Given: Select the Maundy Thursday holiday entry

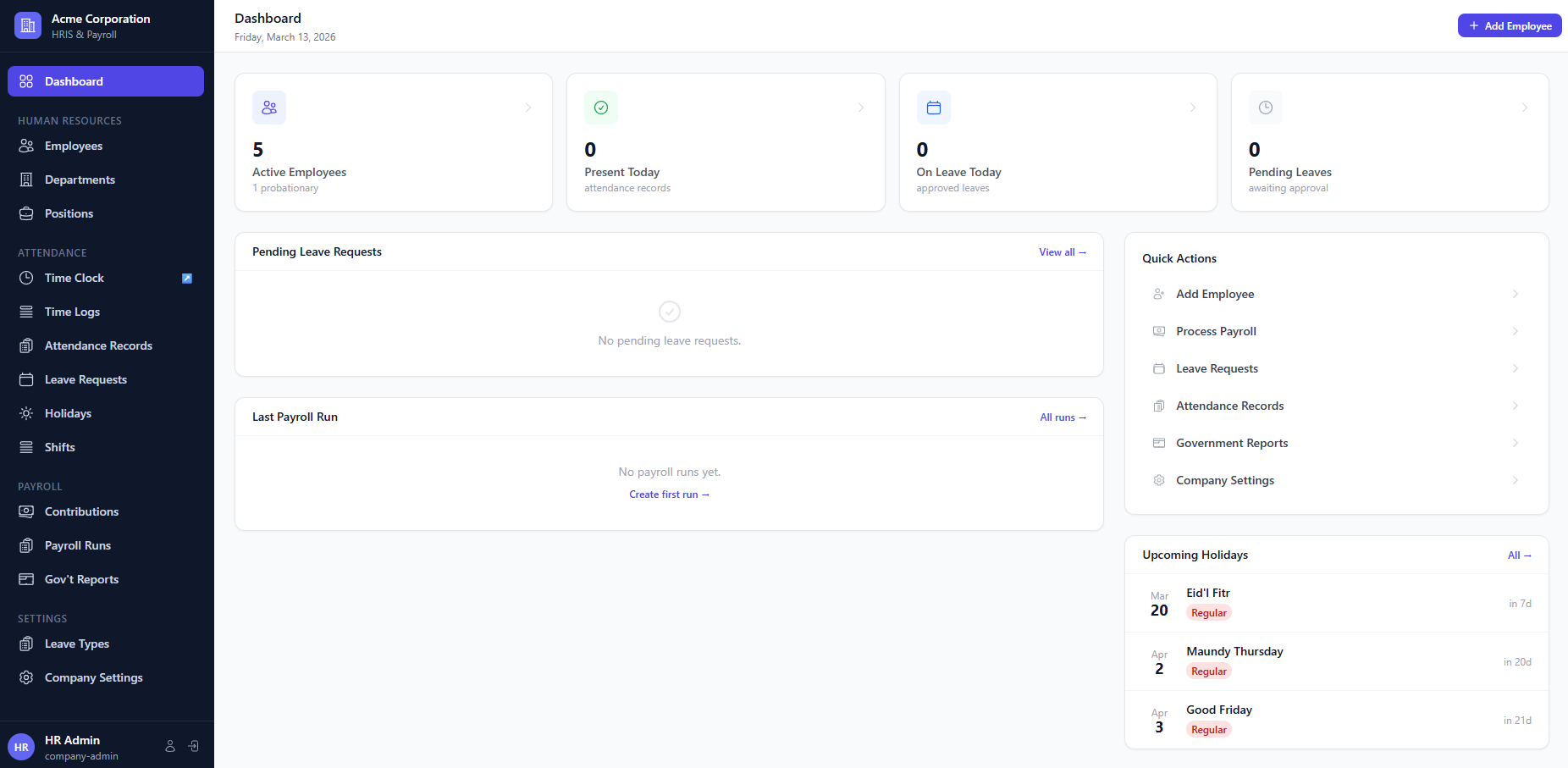Looking at the screenshot, I should [1234, 652].
